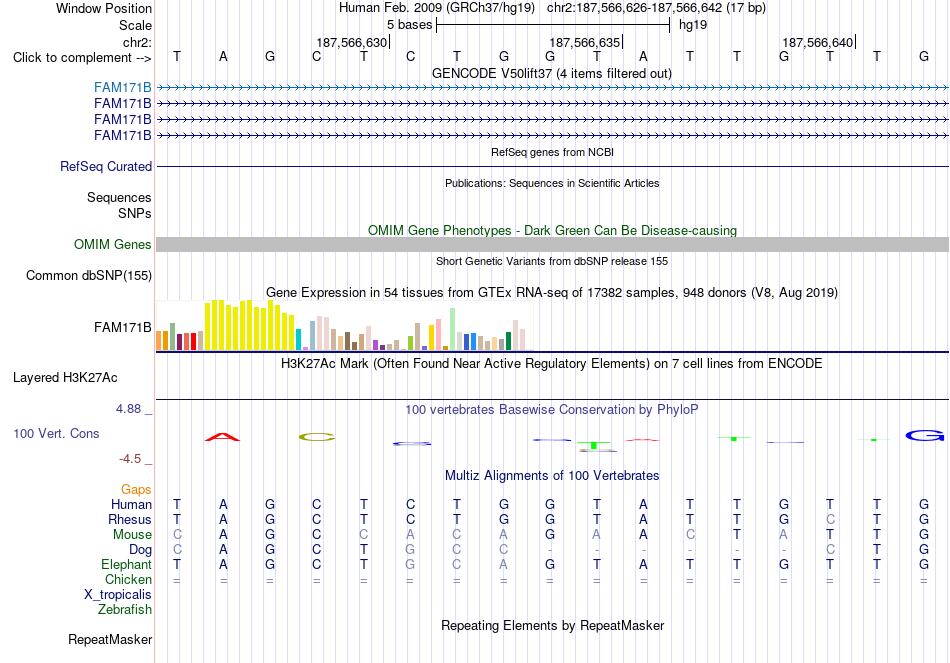Click the 'Zebrafish' species row label
This screenshot has height=663, width=950.
pos(125,609)
